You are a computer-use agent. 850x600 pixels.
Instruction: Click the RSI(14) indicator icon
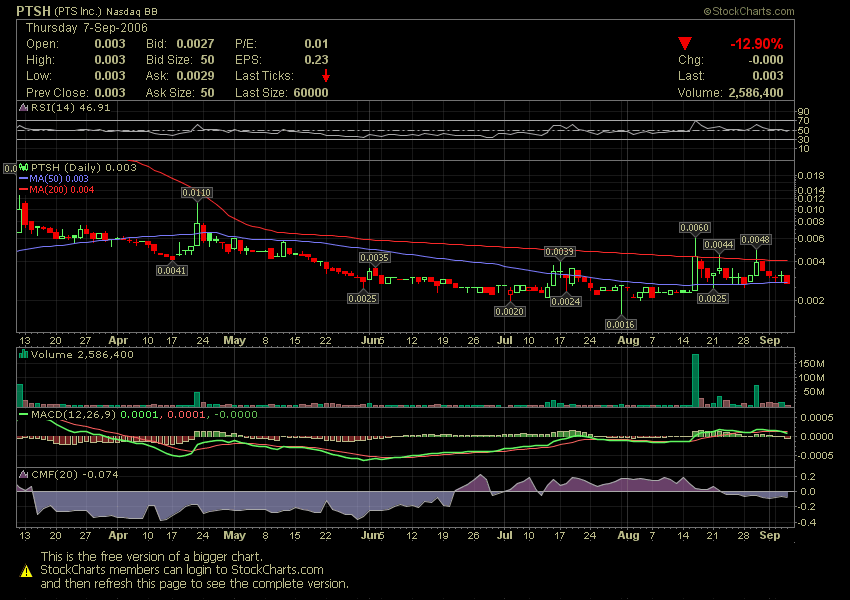23,107
